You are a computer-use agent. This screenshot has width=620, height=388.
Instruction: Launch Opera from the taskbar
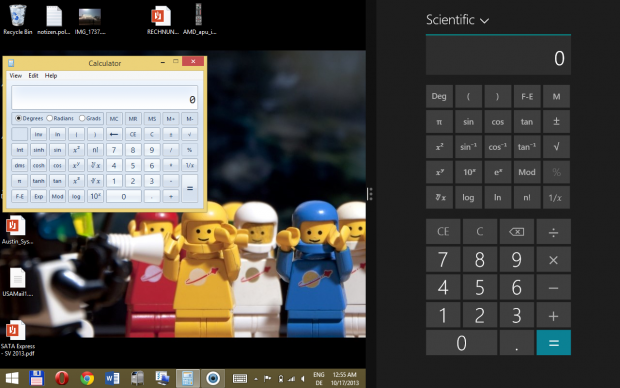[62, 379]
